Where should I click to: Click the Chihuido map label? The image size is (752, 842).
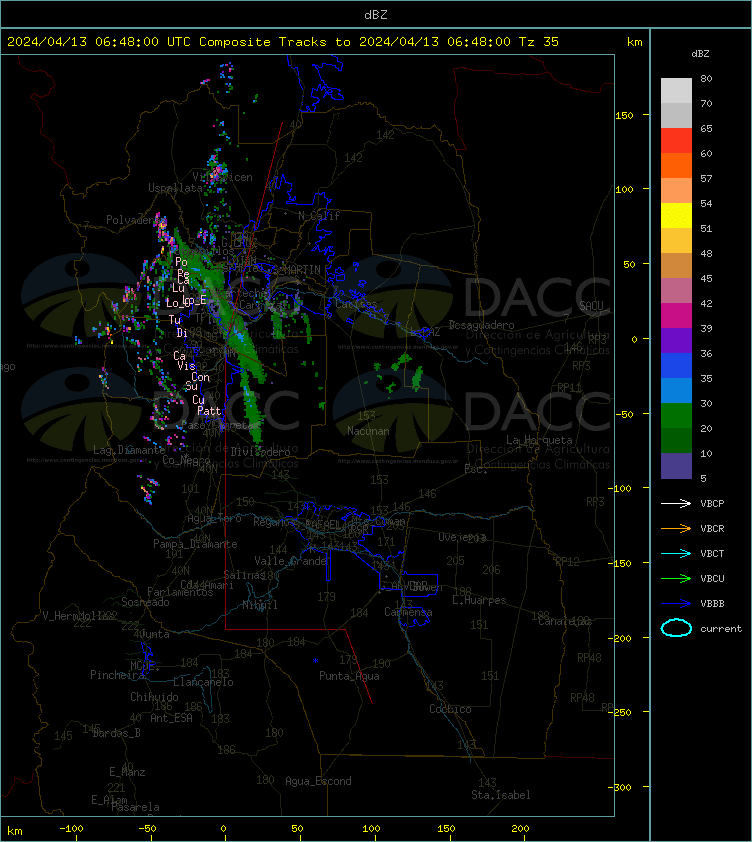pyautogui.click(x=154, y=697)
